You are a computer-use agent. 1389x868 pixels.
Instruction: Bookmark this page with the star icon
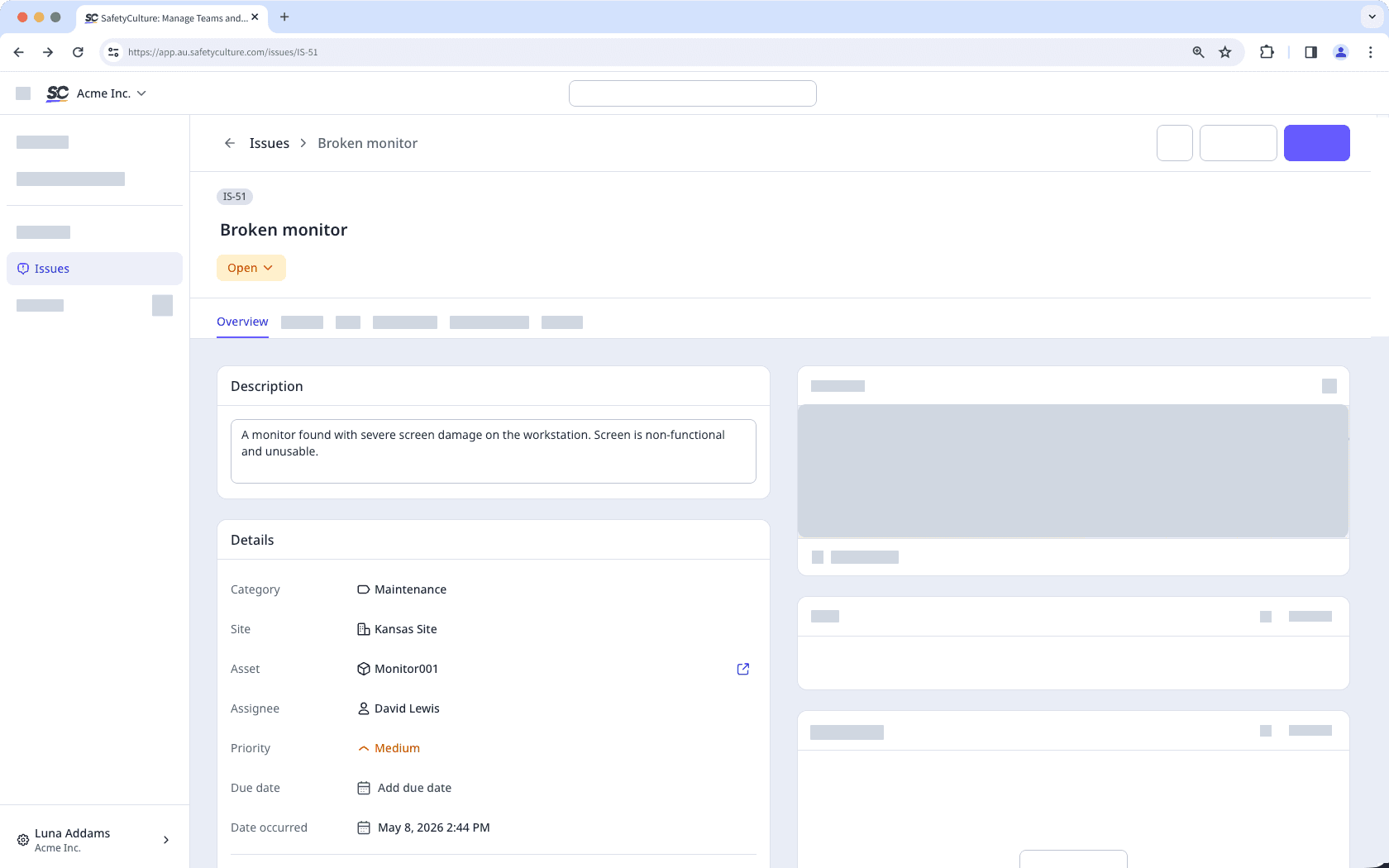[x=1225, y=52]
